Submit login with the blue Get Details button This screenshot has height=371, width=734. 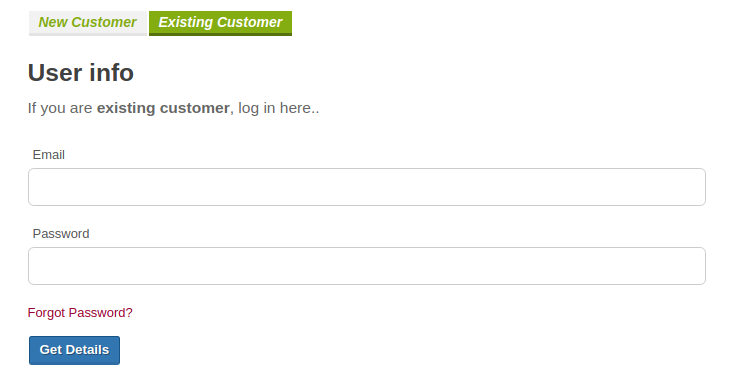coord(74,350)
